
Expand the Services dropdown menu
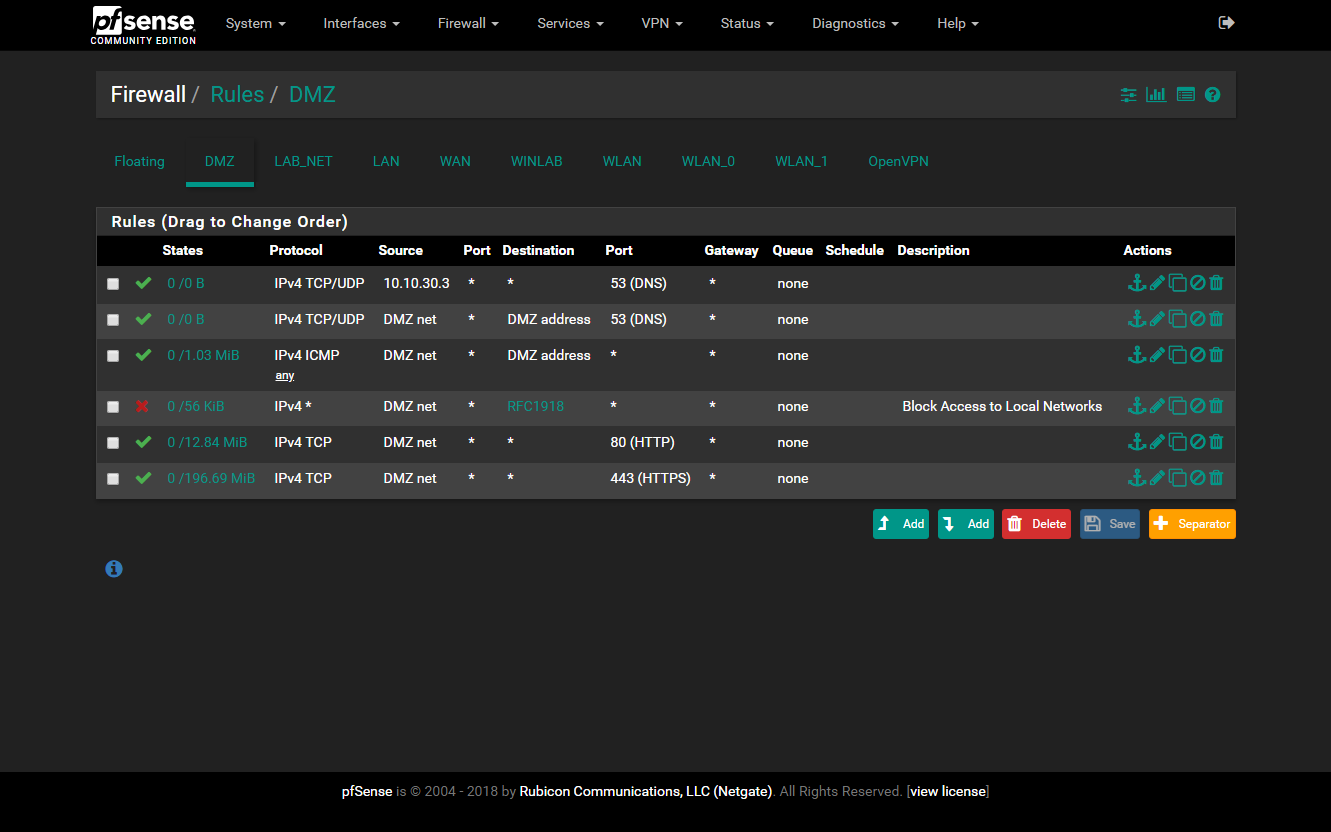pos(569,23)
